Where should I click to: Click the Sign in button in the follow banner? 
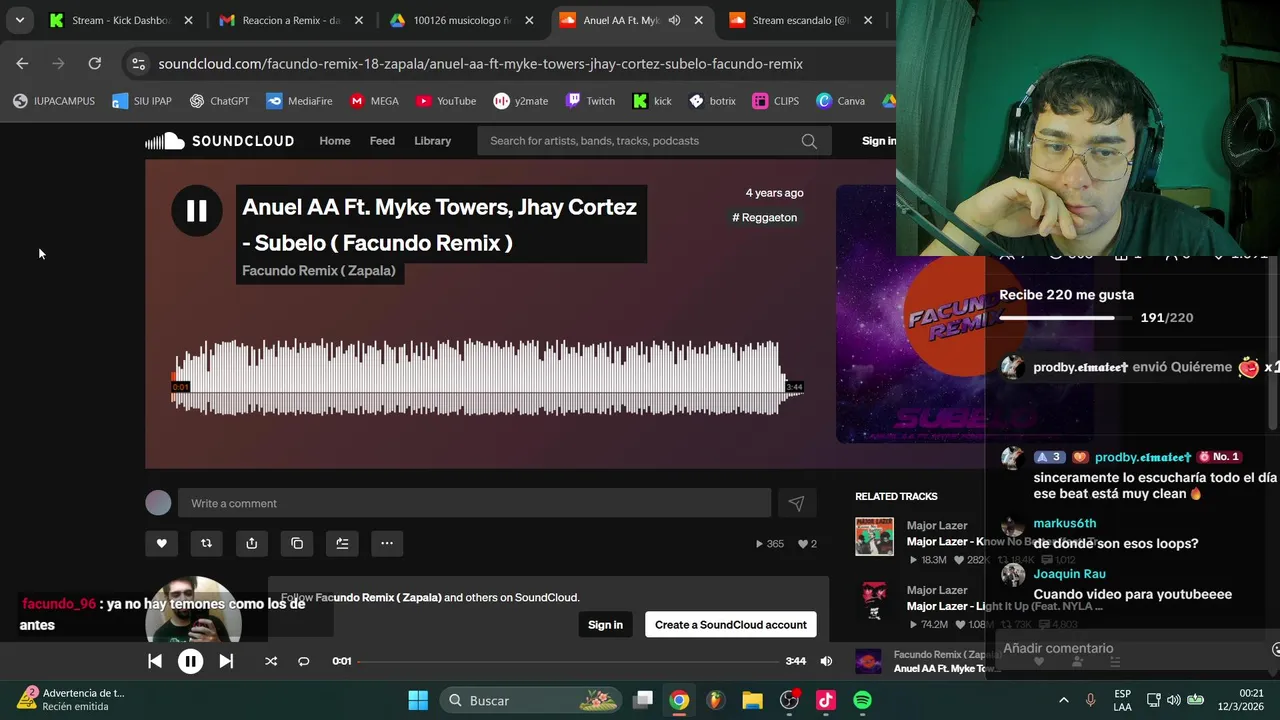[x=605, y=625]
